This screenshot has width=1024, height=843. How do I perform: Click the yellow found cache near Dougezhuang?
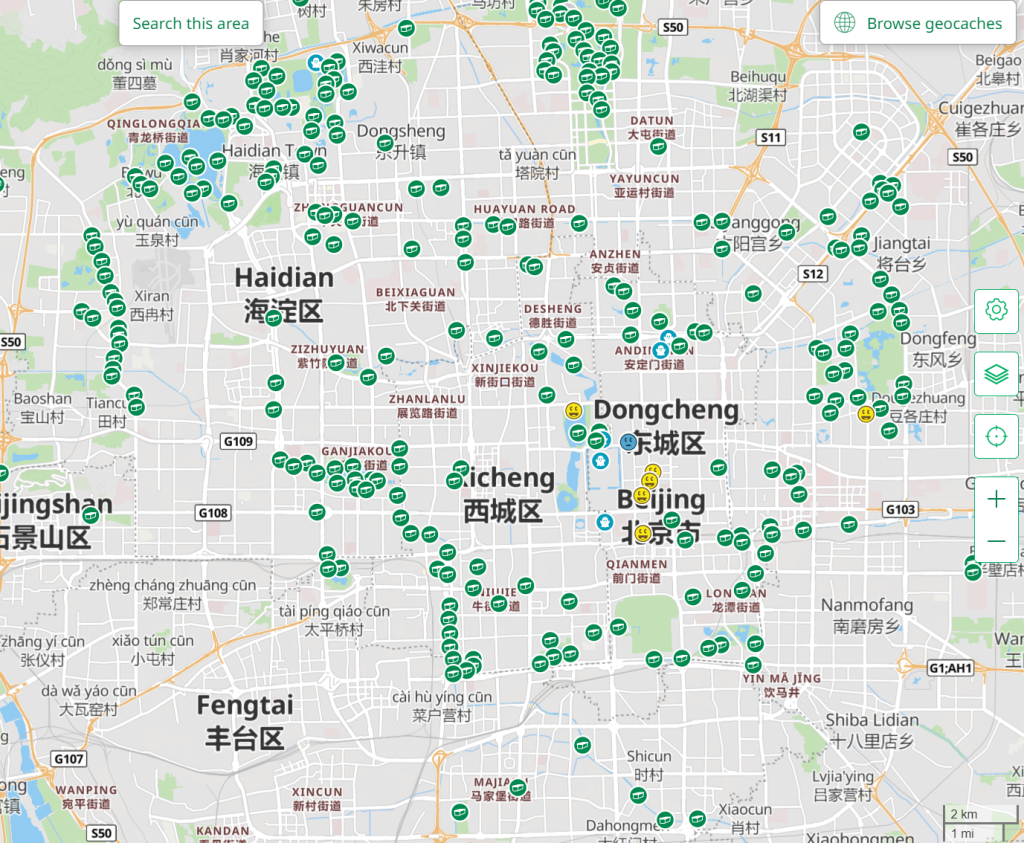[864, 413]
